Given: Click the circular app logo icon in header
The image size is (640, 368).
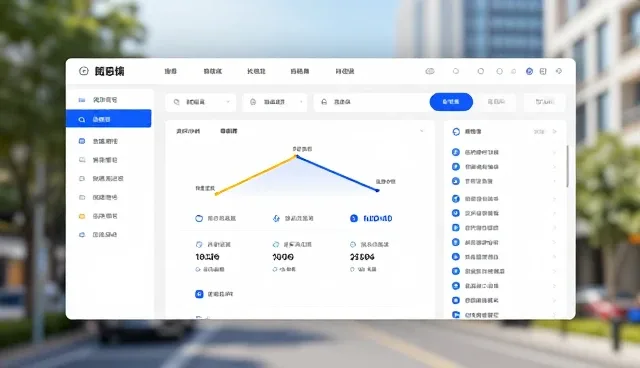Looking at the screenshot, I should [83, 71].
